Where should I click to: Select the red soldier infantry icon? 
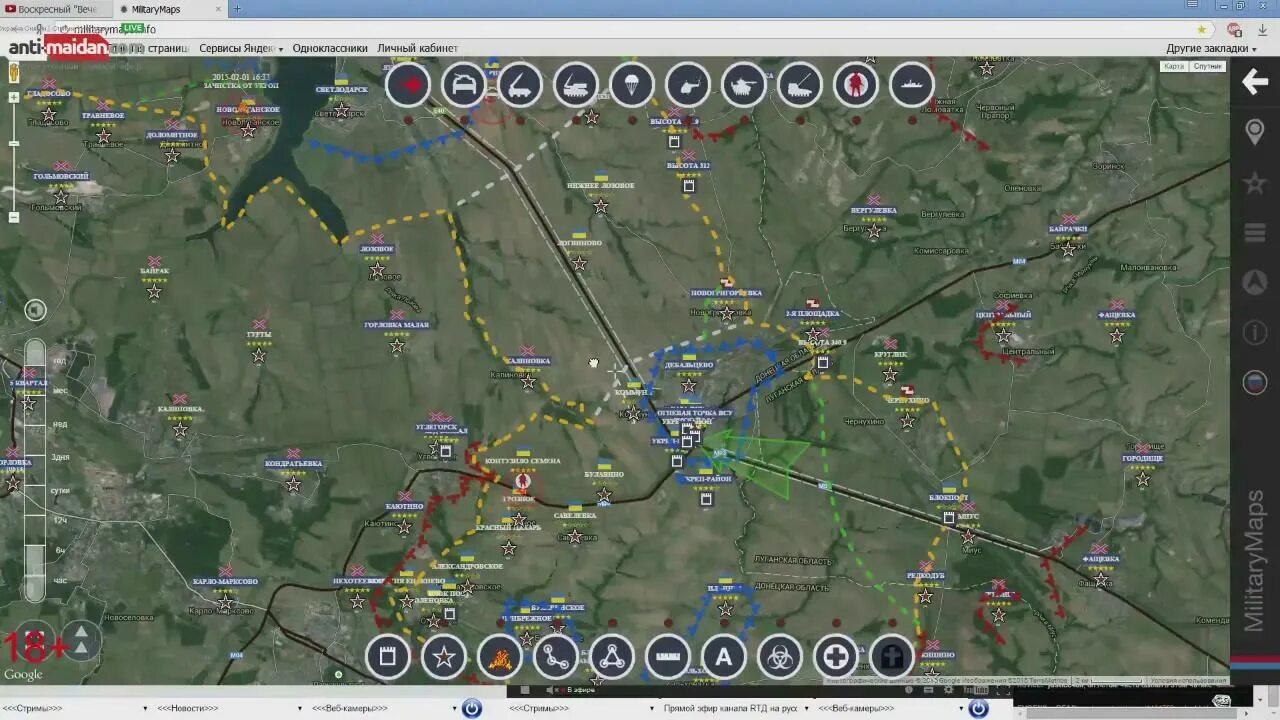coord(855,86)
